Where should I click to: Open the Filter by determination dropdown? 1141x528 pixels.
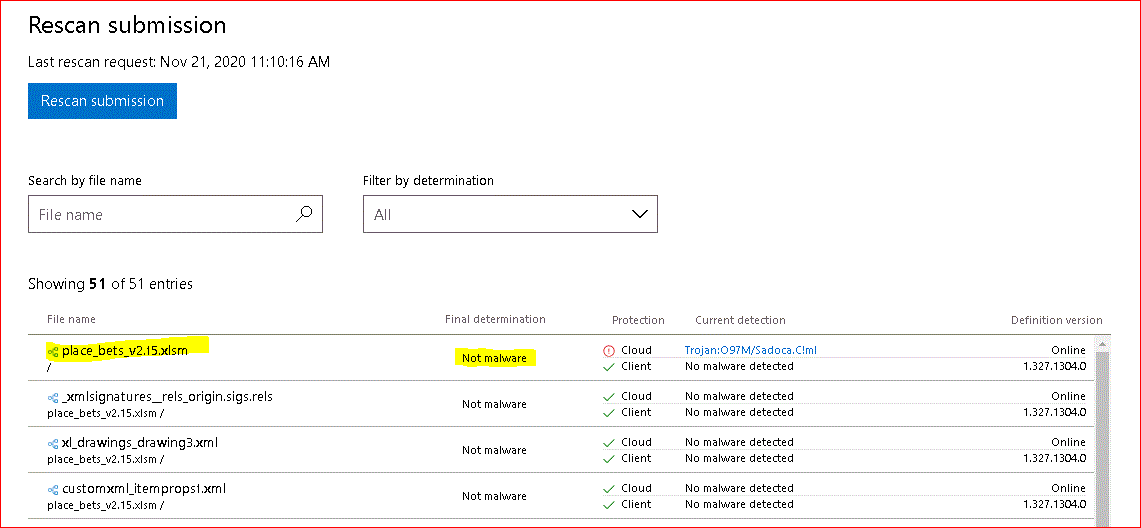[x=509, y=214]
